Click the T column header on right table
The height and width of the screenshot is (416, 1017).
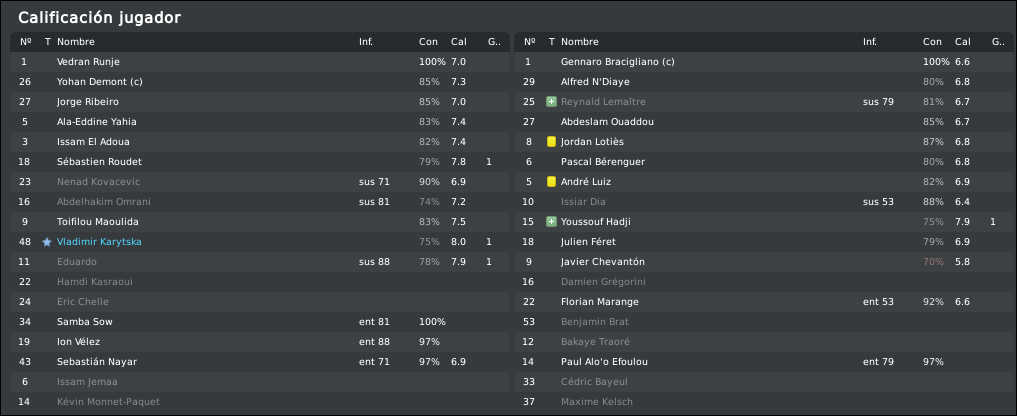click(551, 42)
